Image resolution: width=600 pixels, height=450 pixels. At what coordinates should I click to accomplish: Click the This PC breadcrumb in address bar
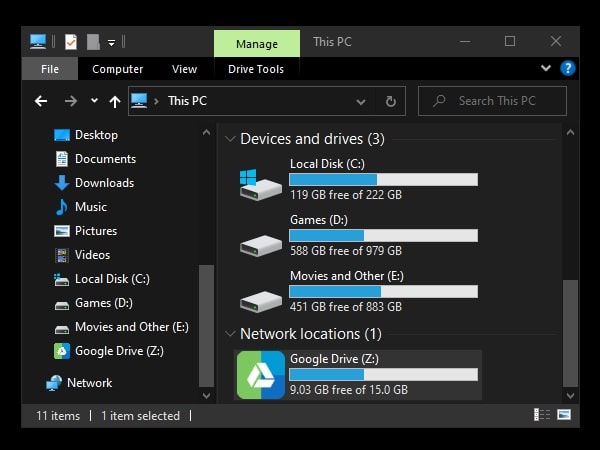(188, 101)
